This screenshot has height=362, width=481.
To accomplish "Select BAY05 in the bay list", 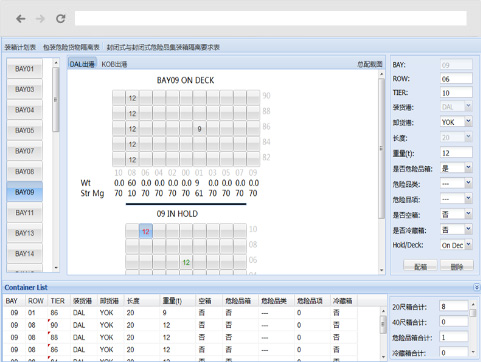I will click(25, 130).
